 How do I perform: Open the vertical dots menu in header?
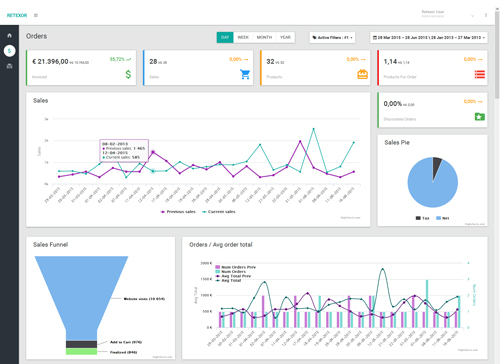point(486,15)
